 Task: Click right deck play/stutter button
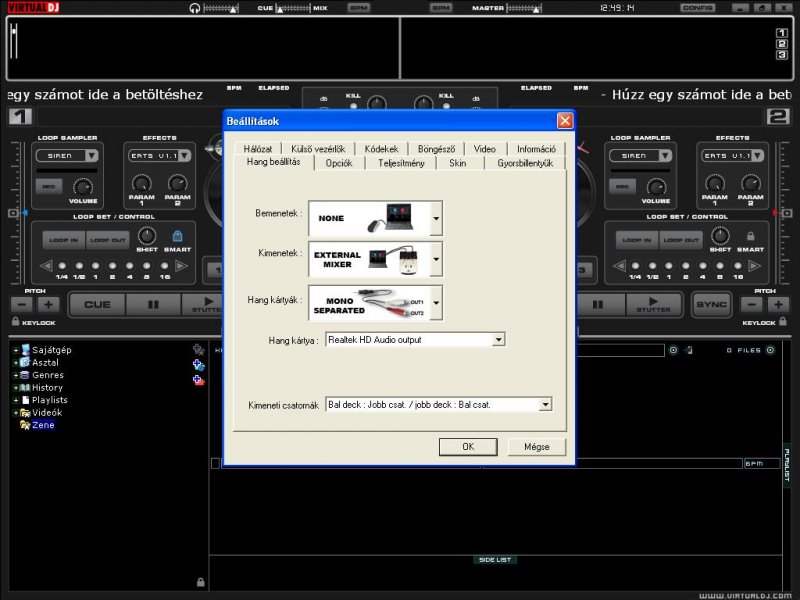click(654, 305)
